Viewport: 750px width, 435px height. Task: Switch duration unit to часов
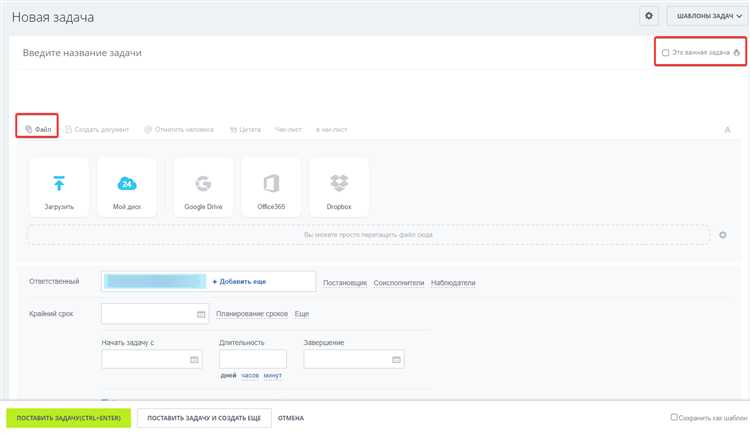pos(250,375)
